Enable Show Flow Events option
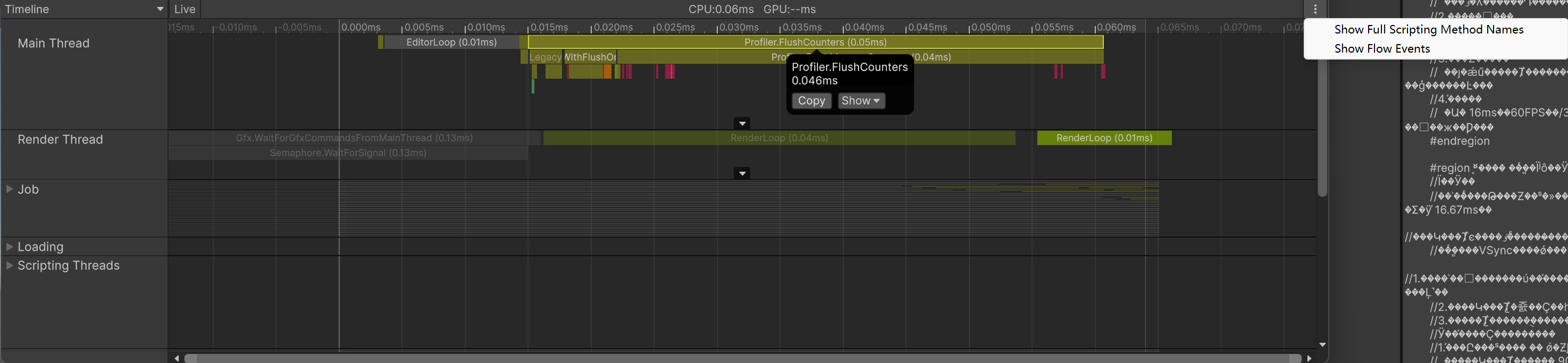Image resolution: width=1568 pixels, height=363 pixels. point(1382,49)
